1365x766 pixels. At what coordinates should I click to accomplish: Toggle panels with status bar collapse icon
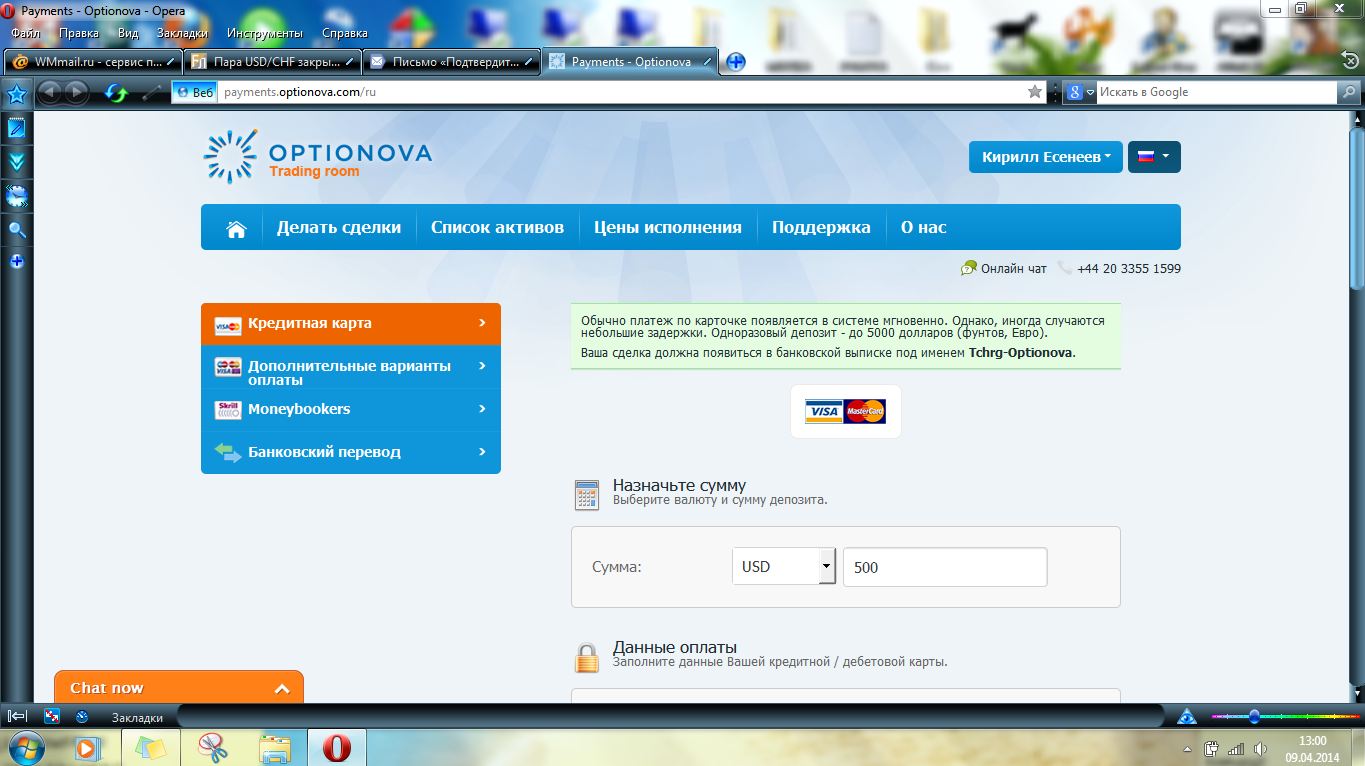(17, 716)
